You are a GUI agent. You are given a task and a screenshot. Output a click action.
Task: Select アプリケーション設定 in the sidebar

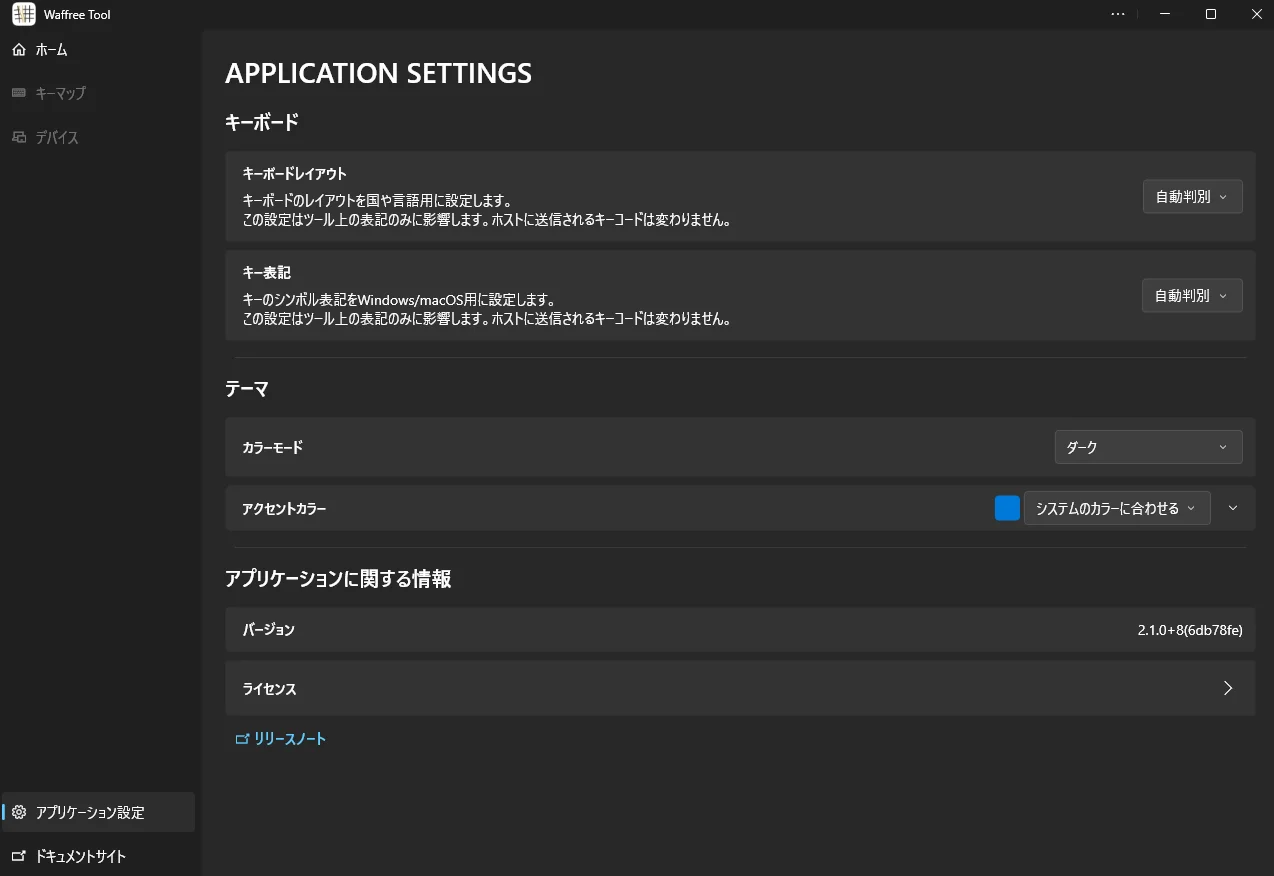pos(90,812)
